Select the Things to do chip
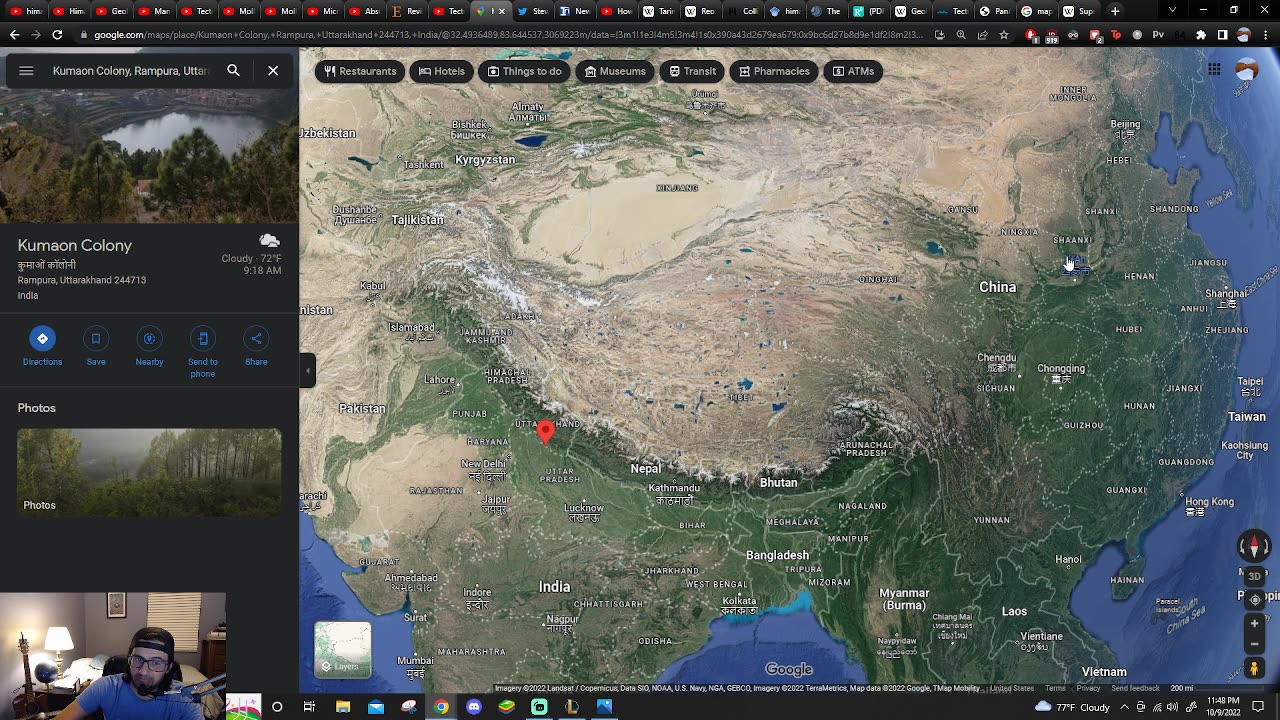Viewport: 1280px width, 720px height. point(525,71)
